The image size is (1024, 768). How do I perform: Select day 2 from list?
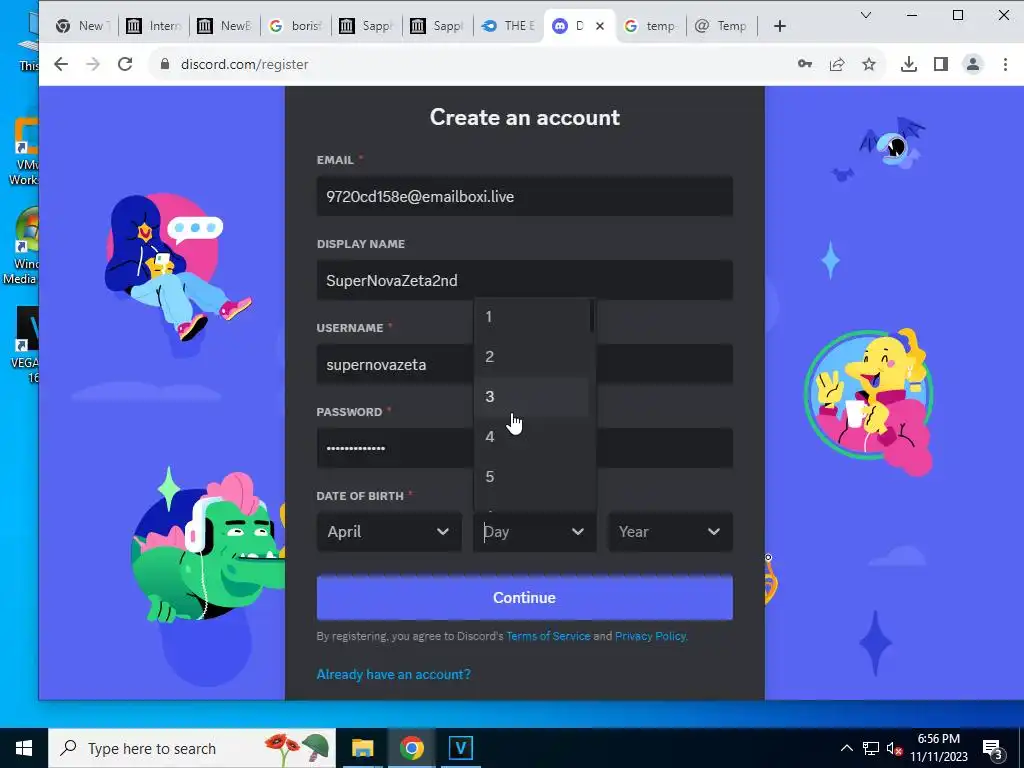532,357
